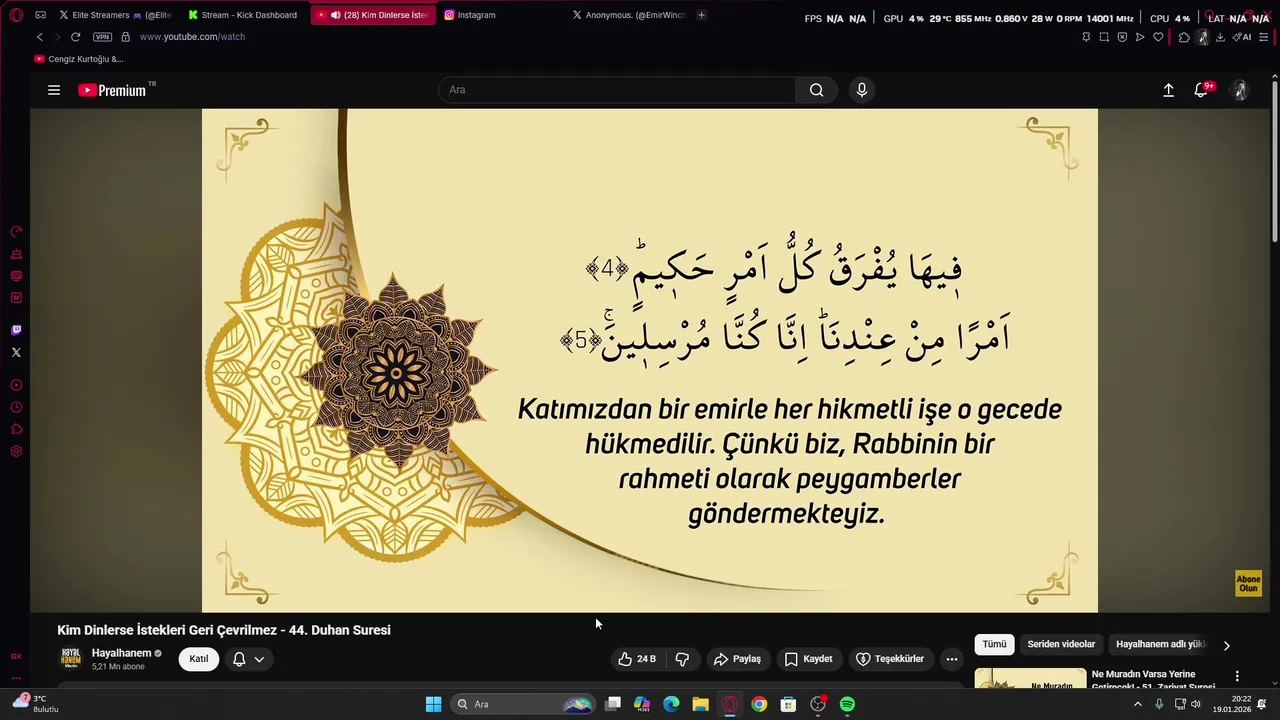Open the browser profile avatar in toolbar

[1203, 37]
